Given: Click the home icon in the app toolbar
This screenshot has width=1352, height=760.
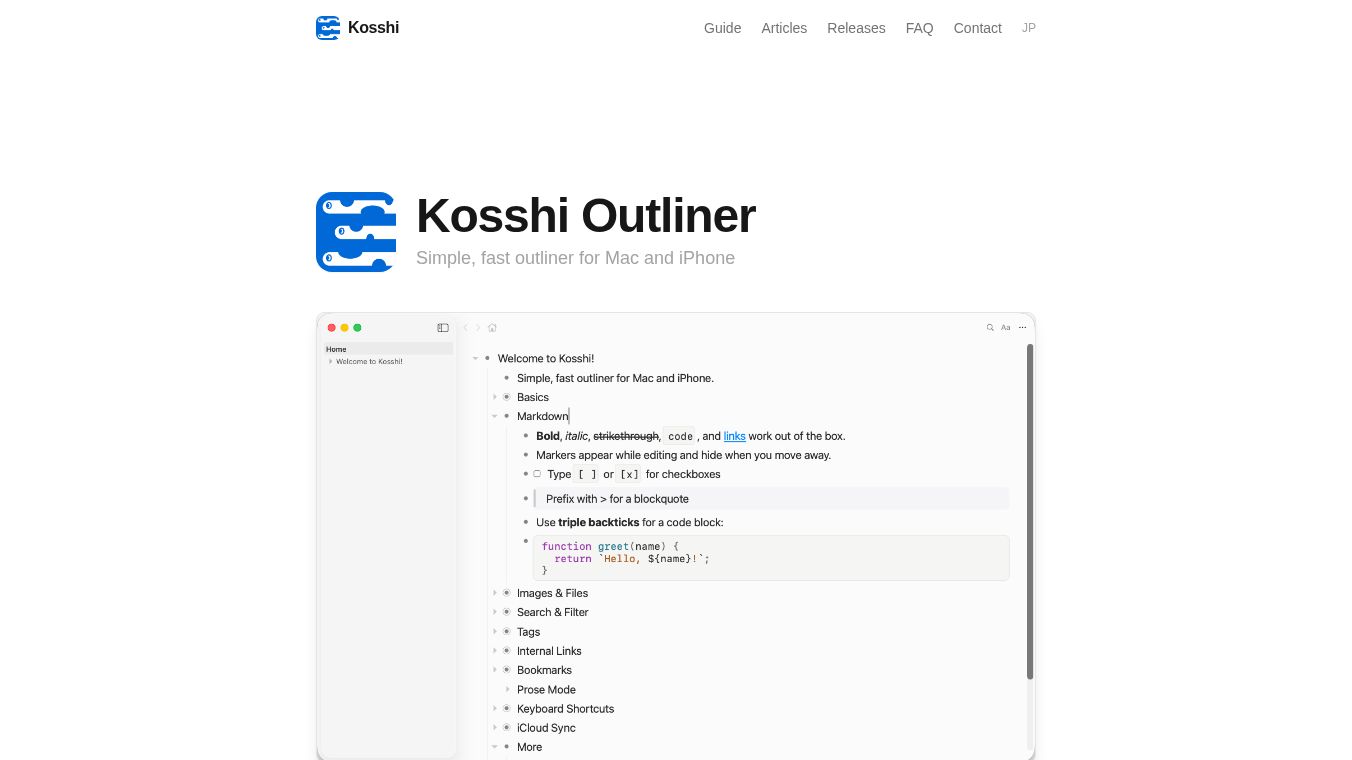Looking at the screenshot, I should coord(492,328).
